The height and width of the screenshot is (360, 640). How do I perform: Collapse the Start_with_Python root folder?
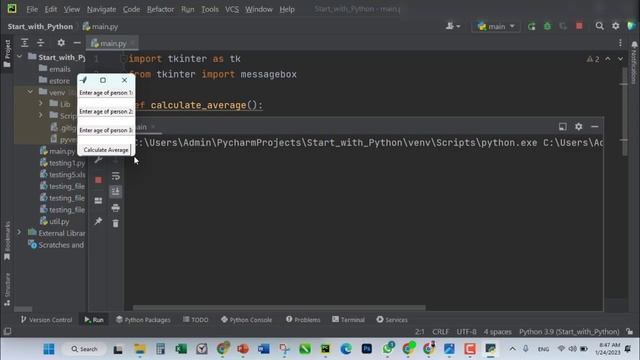click(x=20, y=57)
